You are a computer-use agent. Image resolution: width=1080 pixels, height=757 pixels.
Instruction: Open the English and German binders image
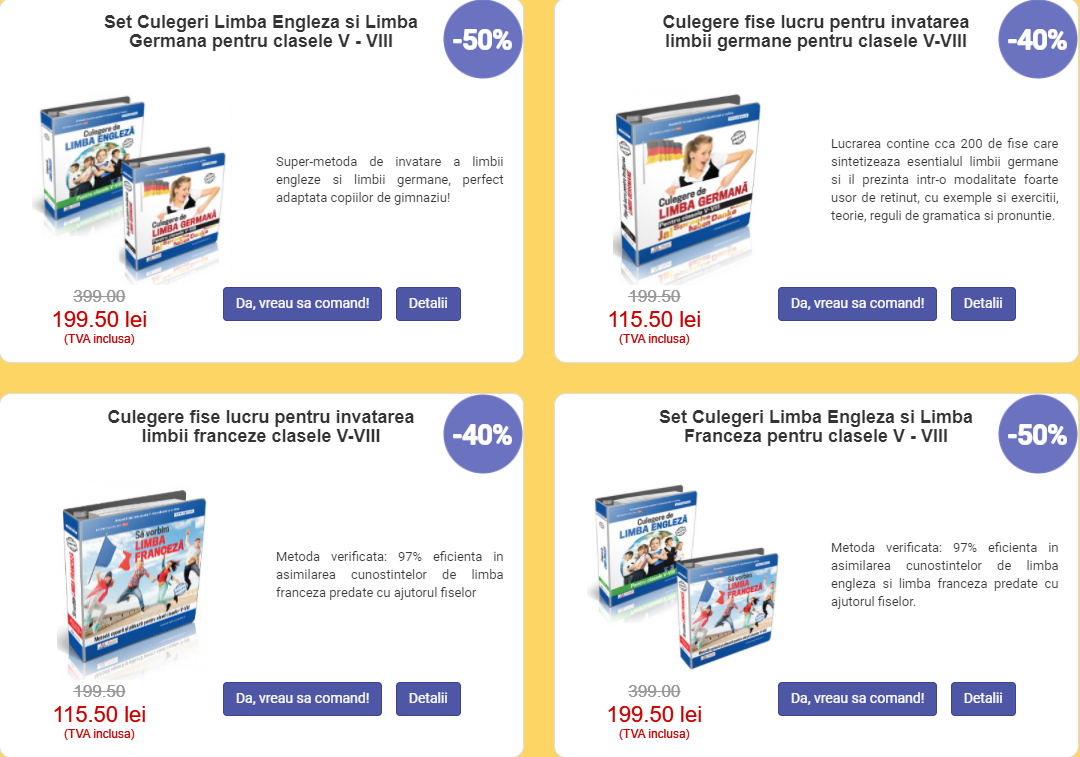[129, 188]
